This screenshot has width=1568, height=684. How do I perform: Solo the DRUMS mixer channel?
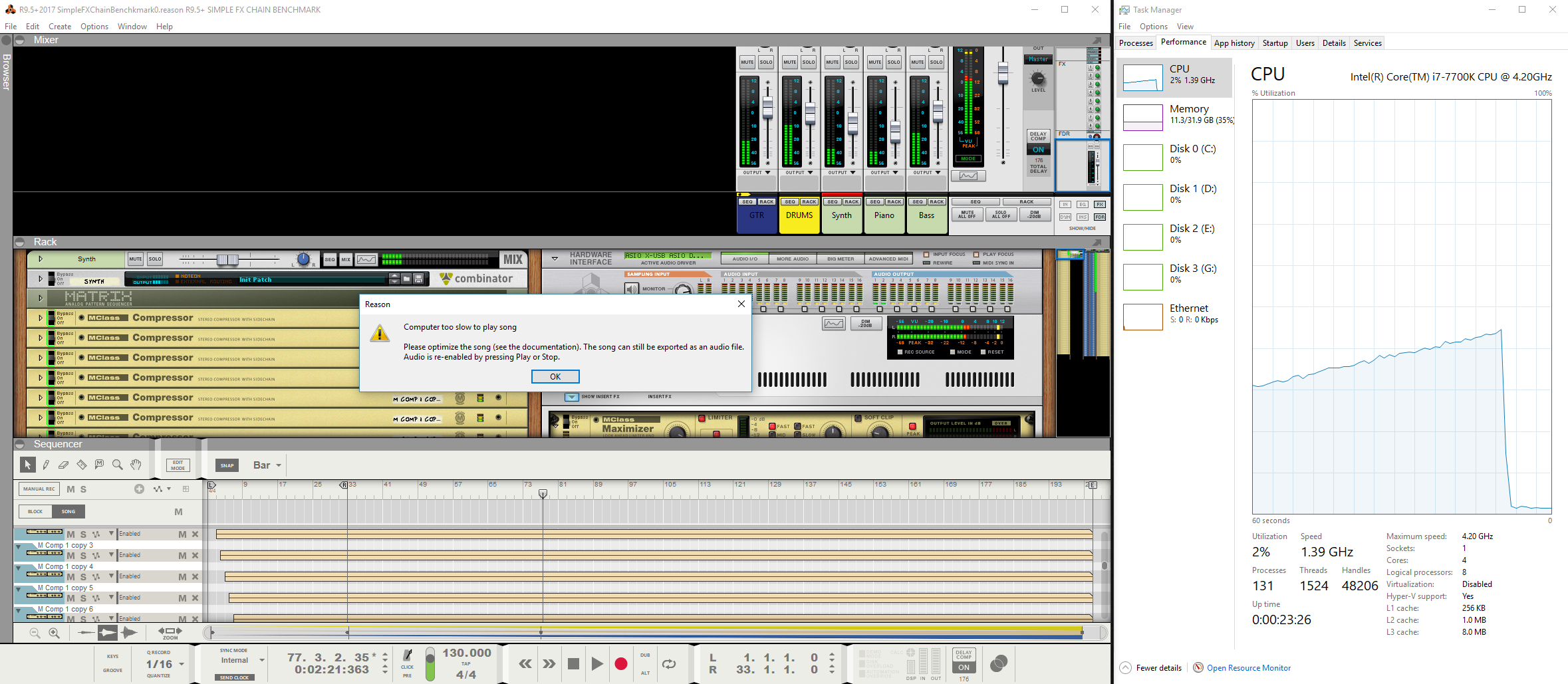pos(809,62)
